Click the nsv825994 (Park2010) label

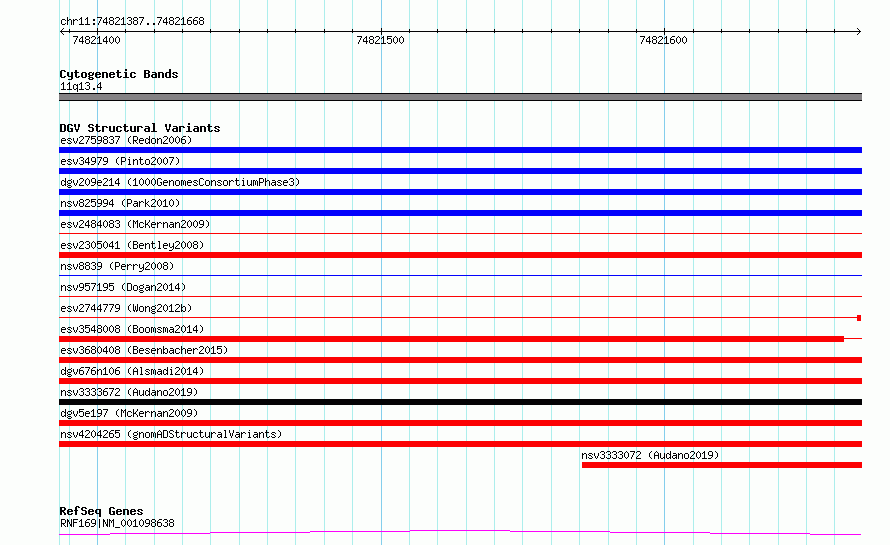(120, 203)
